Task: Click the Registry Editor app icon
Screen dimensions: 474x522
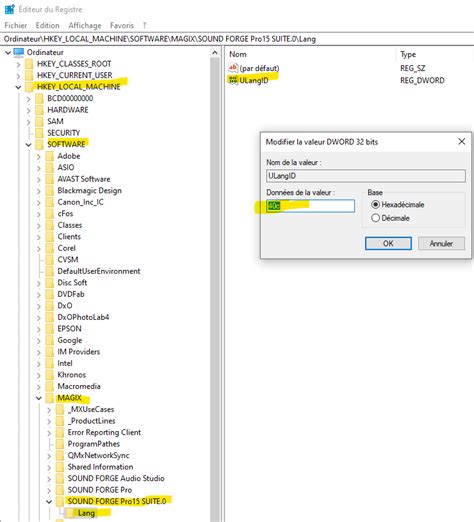Action: 9,9
